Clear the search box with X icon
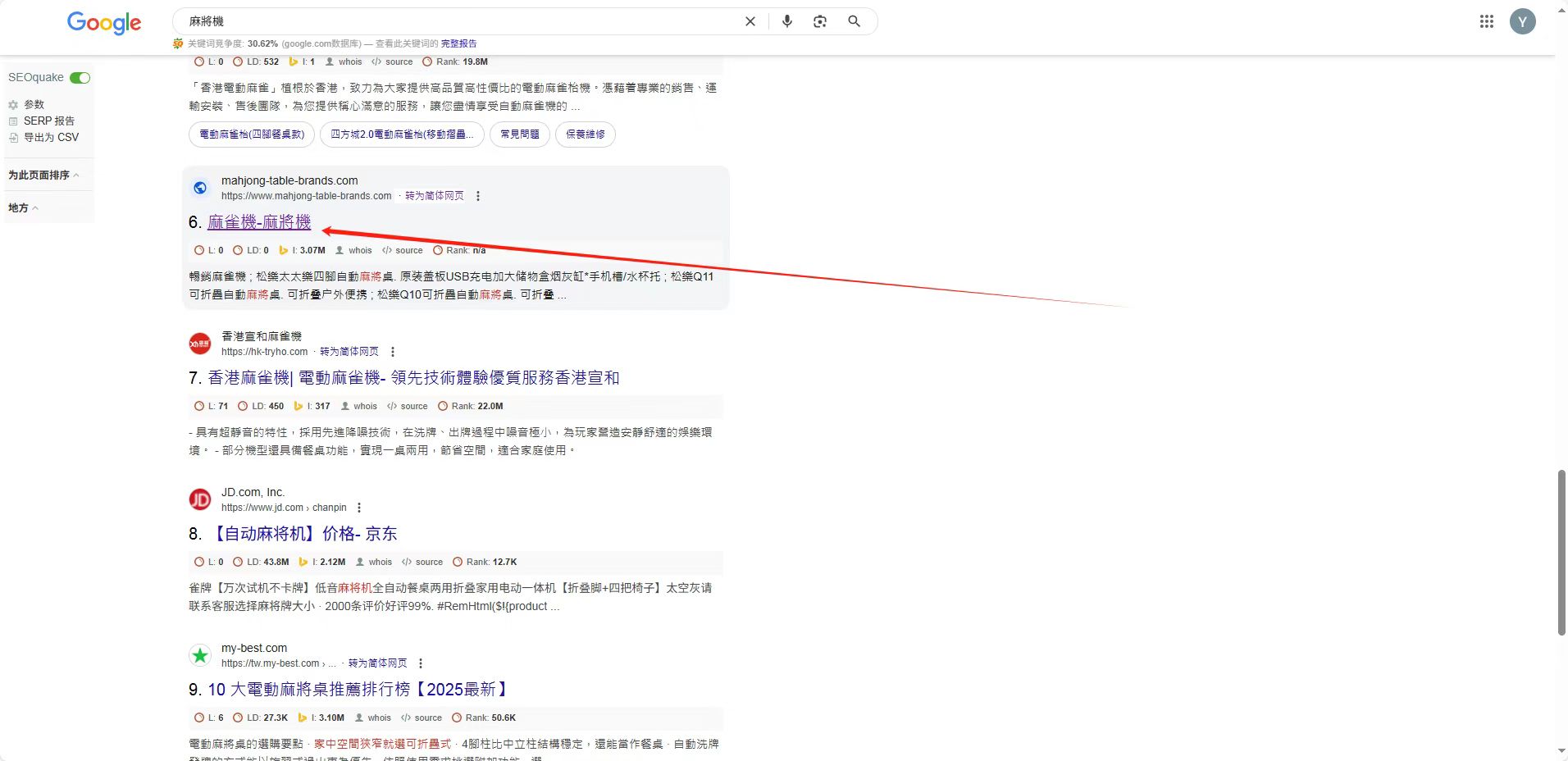The height and width of the screenshot is (761, 1568). point(750,21)
